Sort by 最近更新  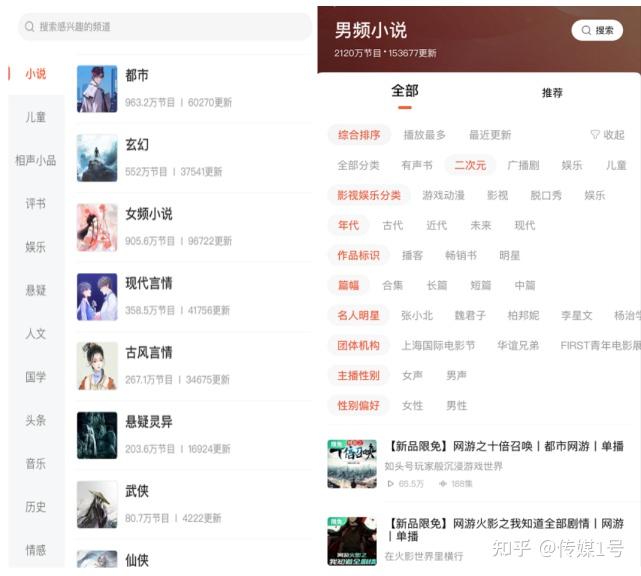(490, 135)
